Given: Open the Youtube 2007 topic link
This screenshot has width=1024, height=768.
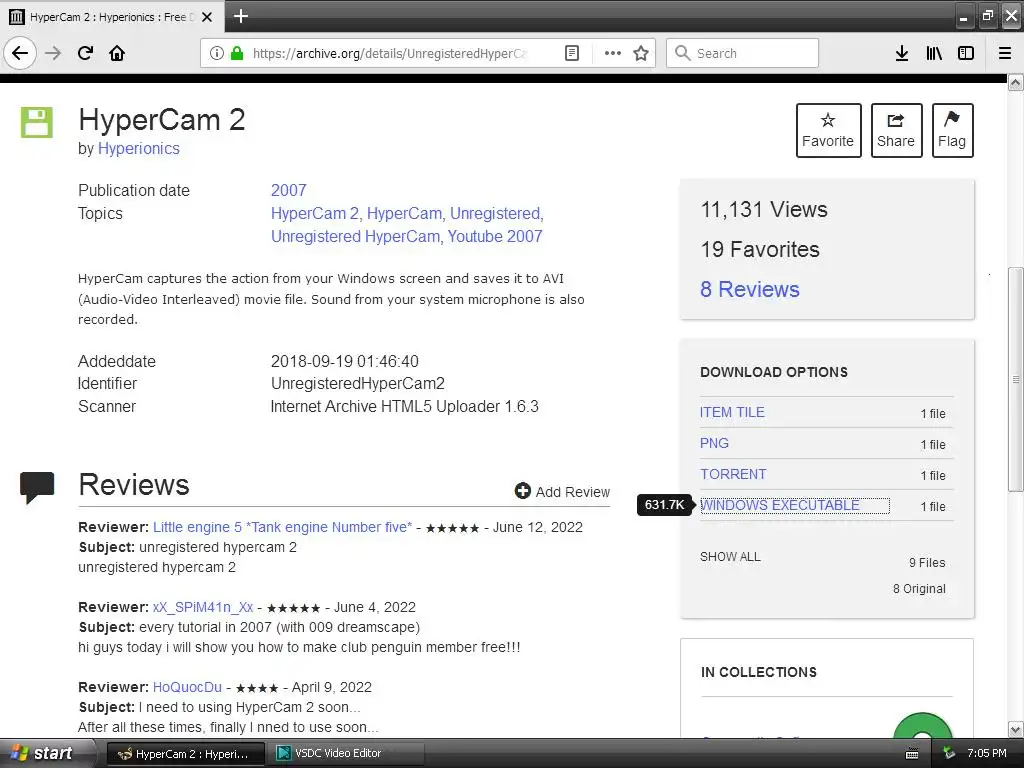Looking at the screenshot, I should [x=495, y=236].
